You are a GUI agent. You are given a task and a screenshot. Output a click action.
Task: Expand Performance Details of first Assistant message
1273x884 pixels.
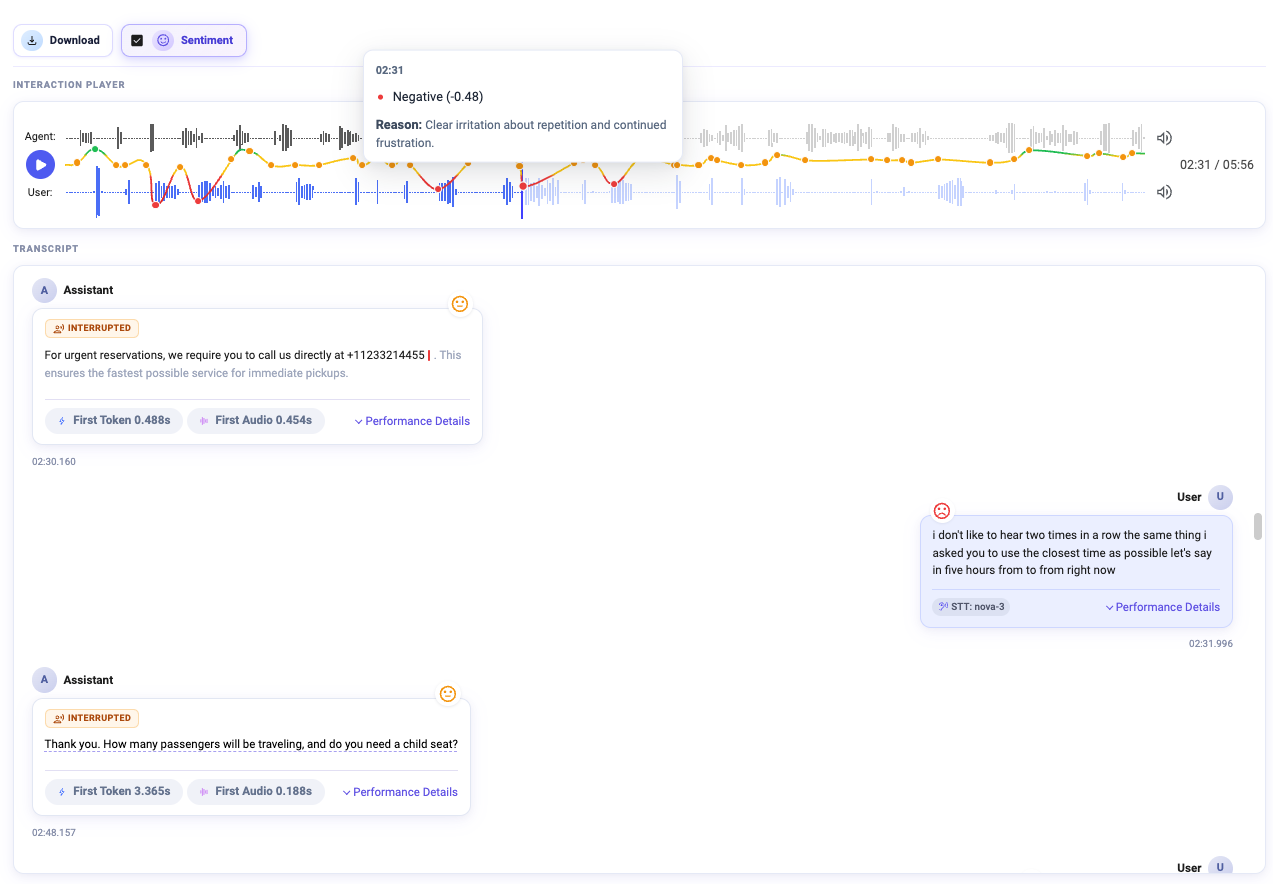pos(412,421)
